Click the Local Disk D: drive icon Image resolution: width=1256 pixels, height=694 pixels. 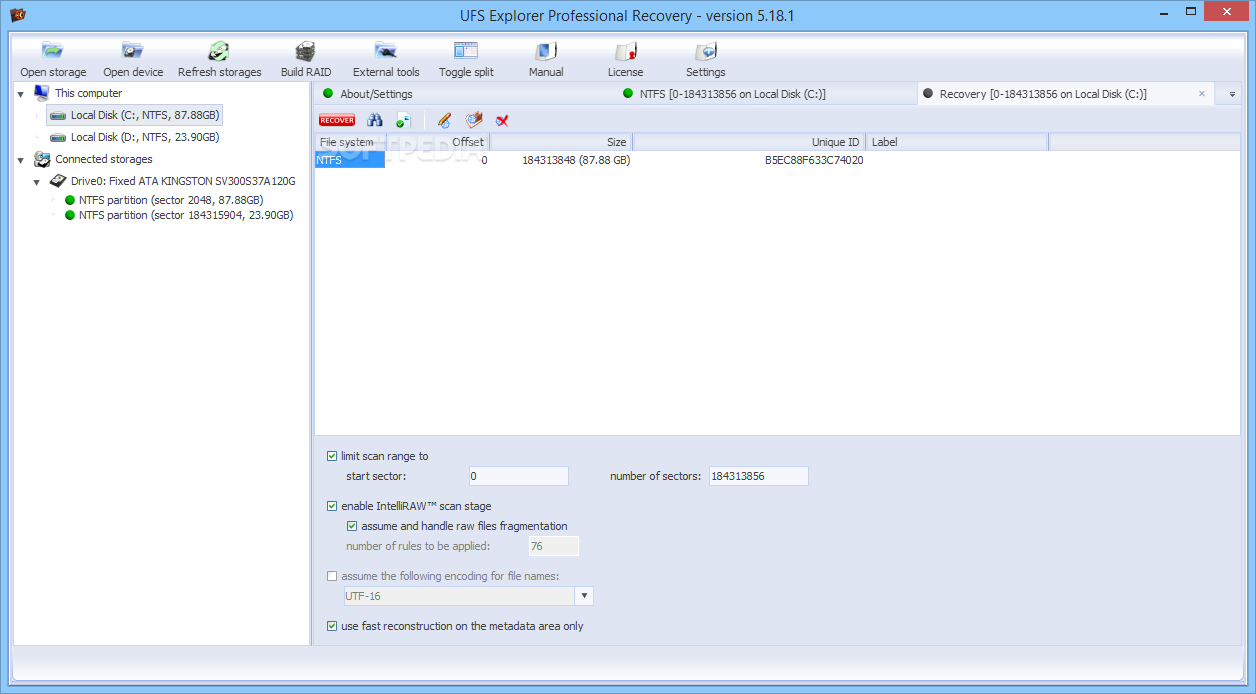(x=58, y=137)
